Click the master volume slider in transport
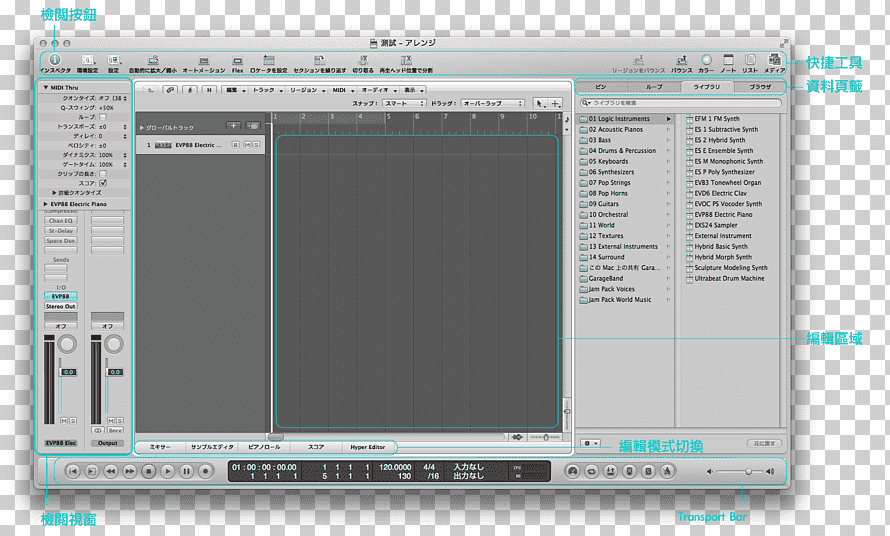Screen dimensions: 890x536 tap(740, 471)
